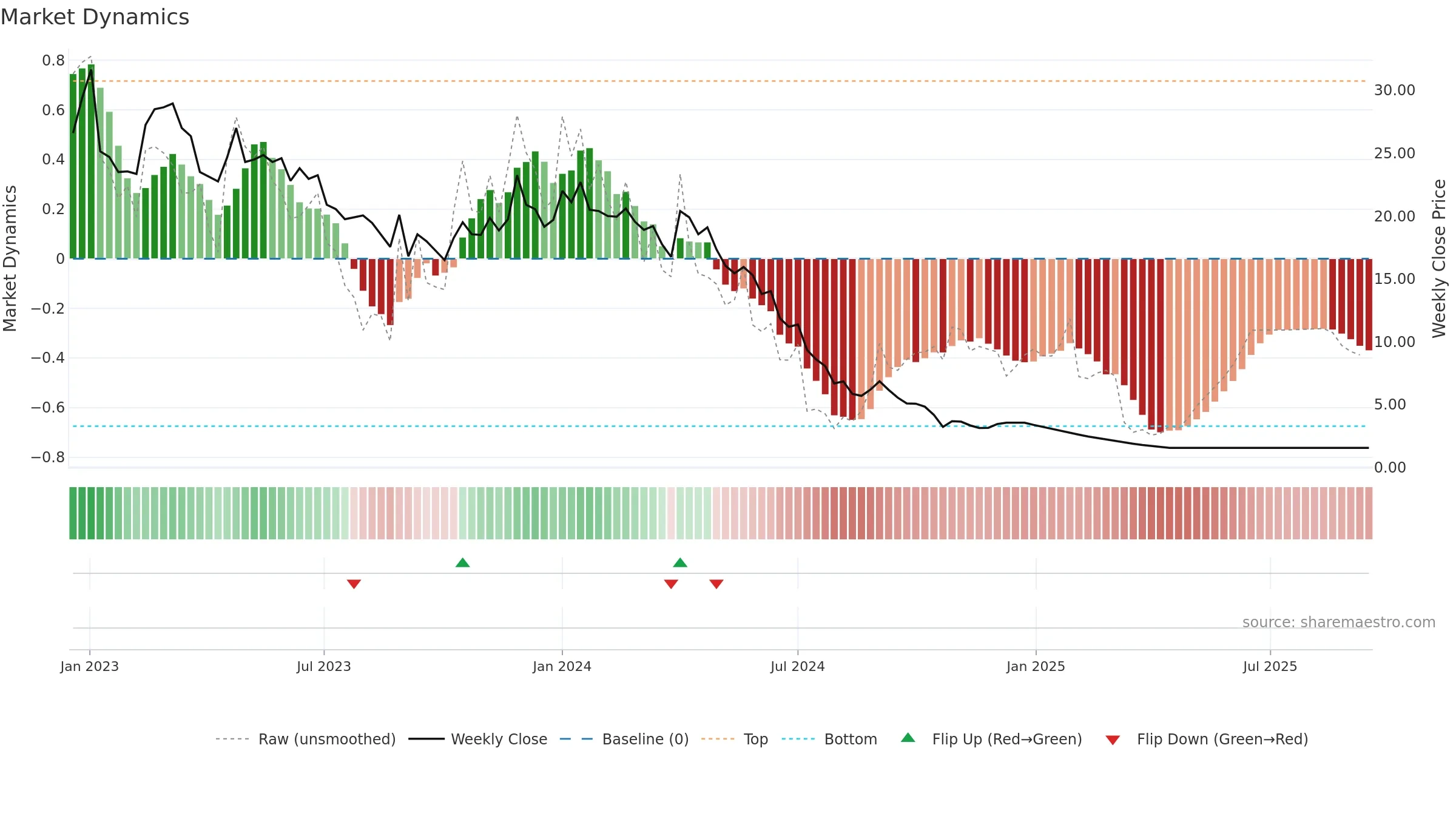
Task: Click the 0.4 left axis tick label
Action: point(53,160)
